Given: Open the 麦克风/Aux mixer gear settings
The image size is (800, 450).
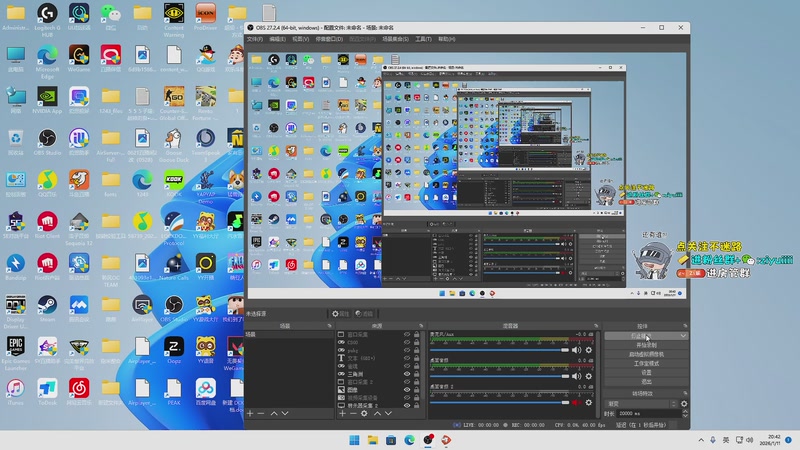Looking at the screenshot, I should pyautogui.click(x=589, y=350).
